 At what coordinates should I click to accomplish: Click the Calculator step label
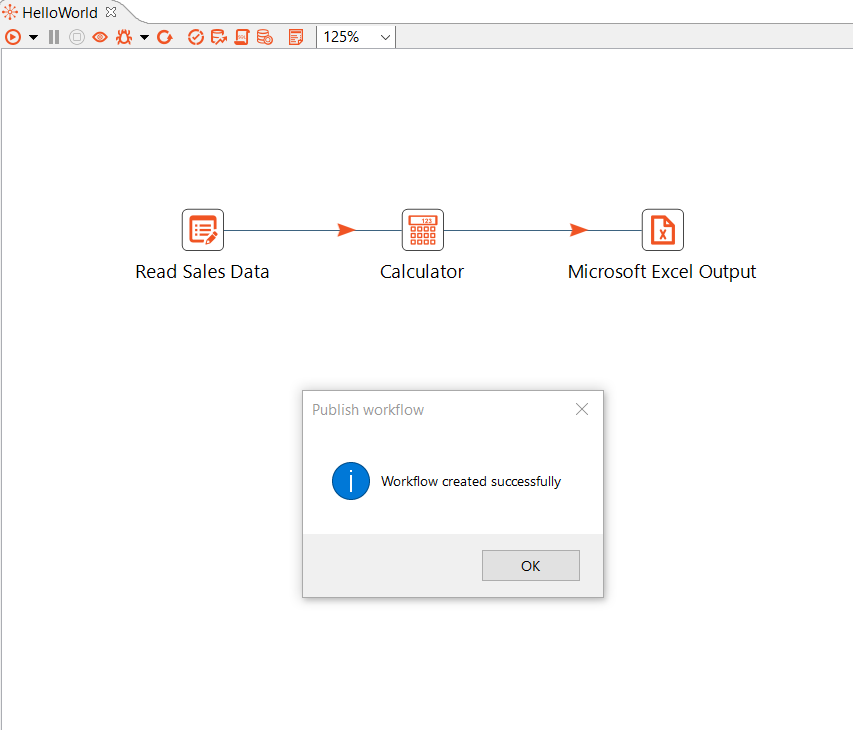(422, 271)
